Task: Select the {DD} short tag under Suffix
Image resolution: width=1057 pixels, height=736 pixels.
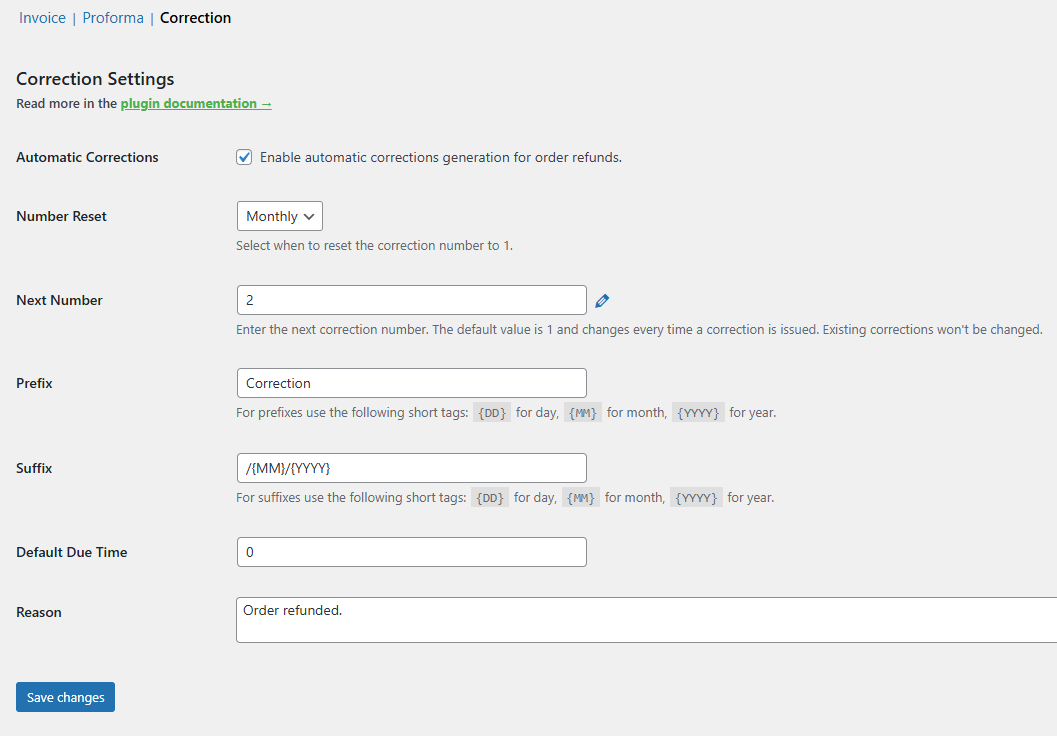Action: point(489,497)
